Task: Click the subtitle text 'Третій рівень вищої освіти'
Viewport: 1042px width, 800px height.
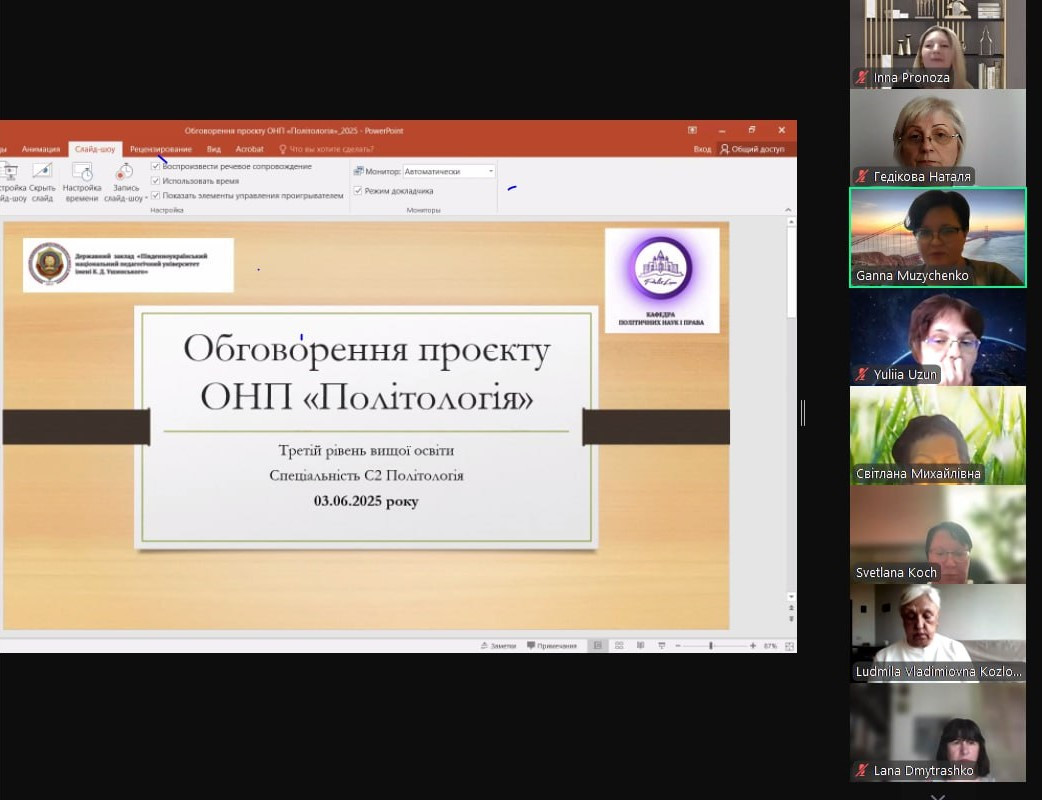Action: [366, 450]
